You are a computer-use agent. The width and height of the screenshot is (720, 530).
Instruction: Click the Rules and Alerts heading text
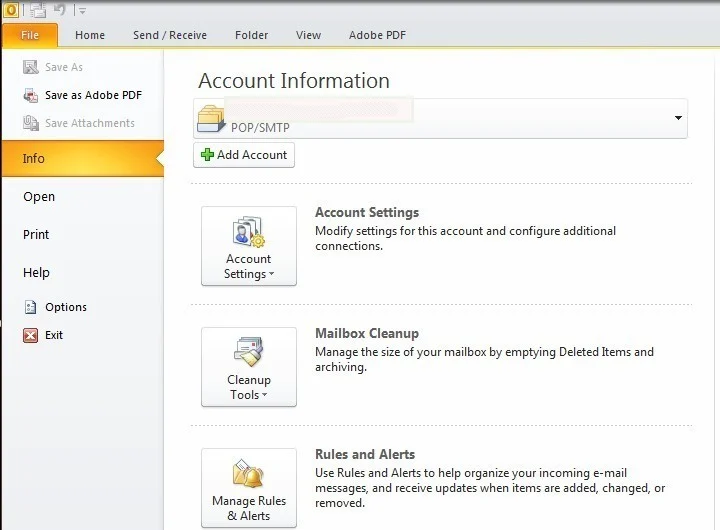click(x=365, y=454)
